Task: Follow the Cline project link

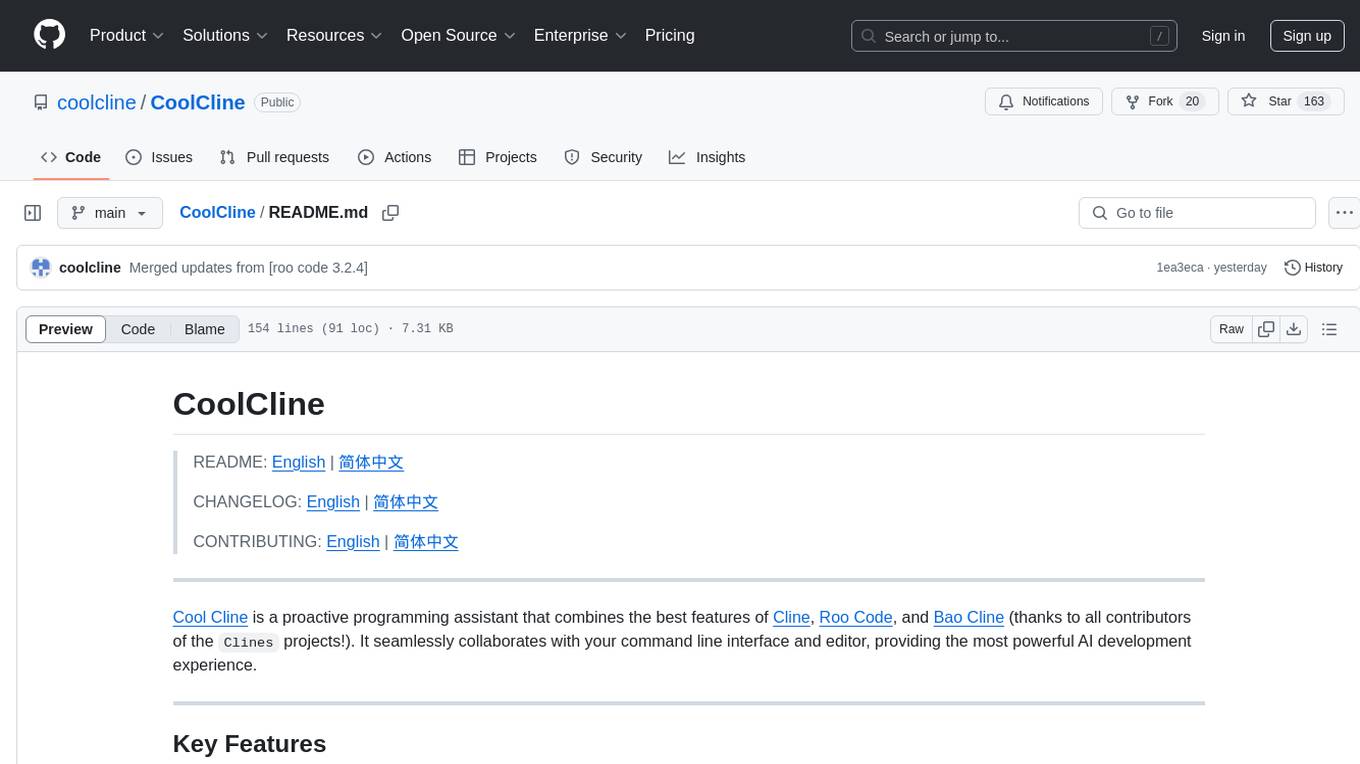Action: (x=791, y=617)
